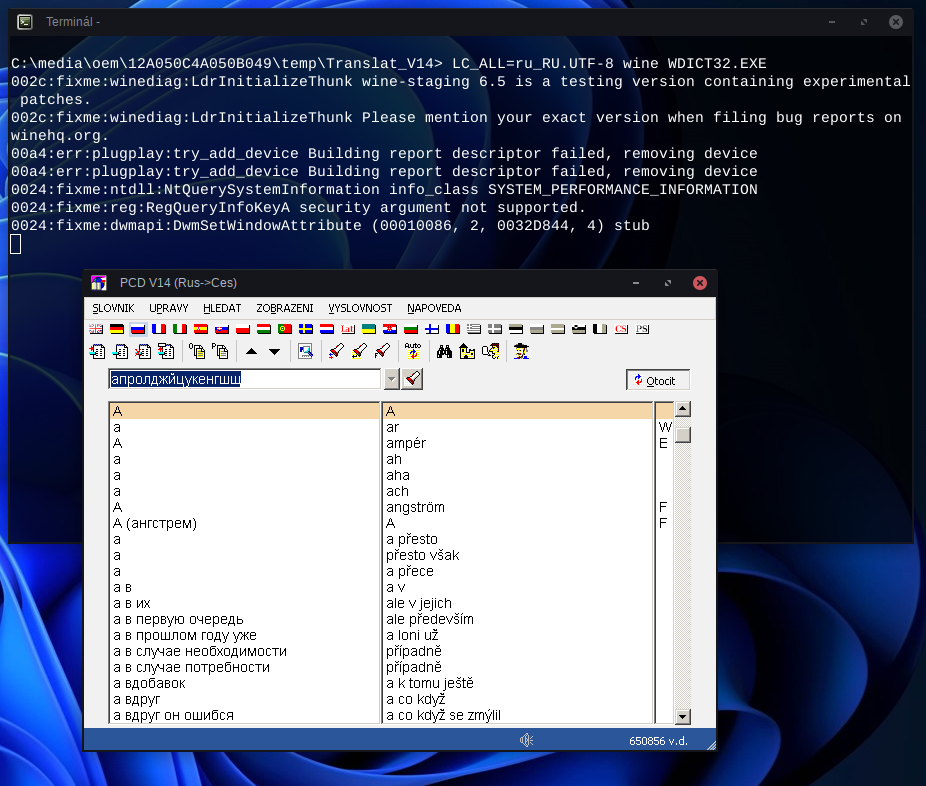Click the CS dictionary icon

coord(621,329)
